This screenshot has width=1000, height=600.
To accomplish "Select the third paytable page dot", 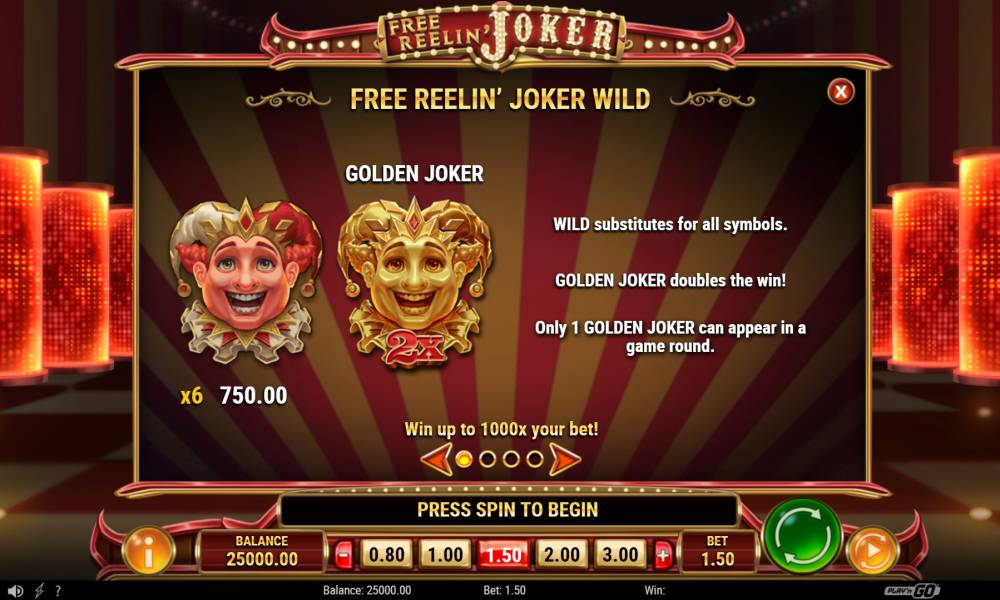I will pos(511,458).
